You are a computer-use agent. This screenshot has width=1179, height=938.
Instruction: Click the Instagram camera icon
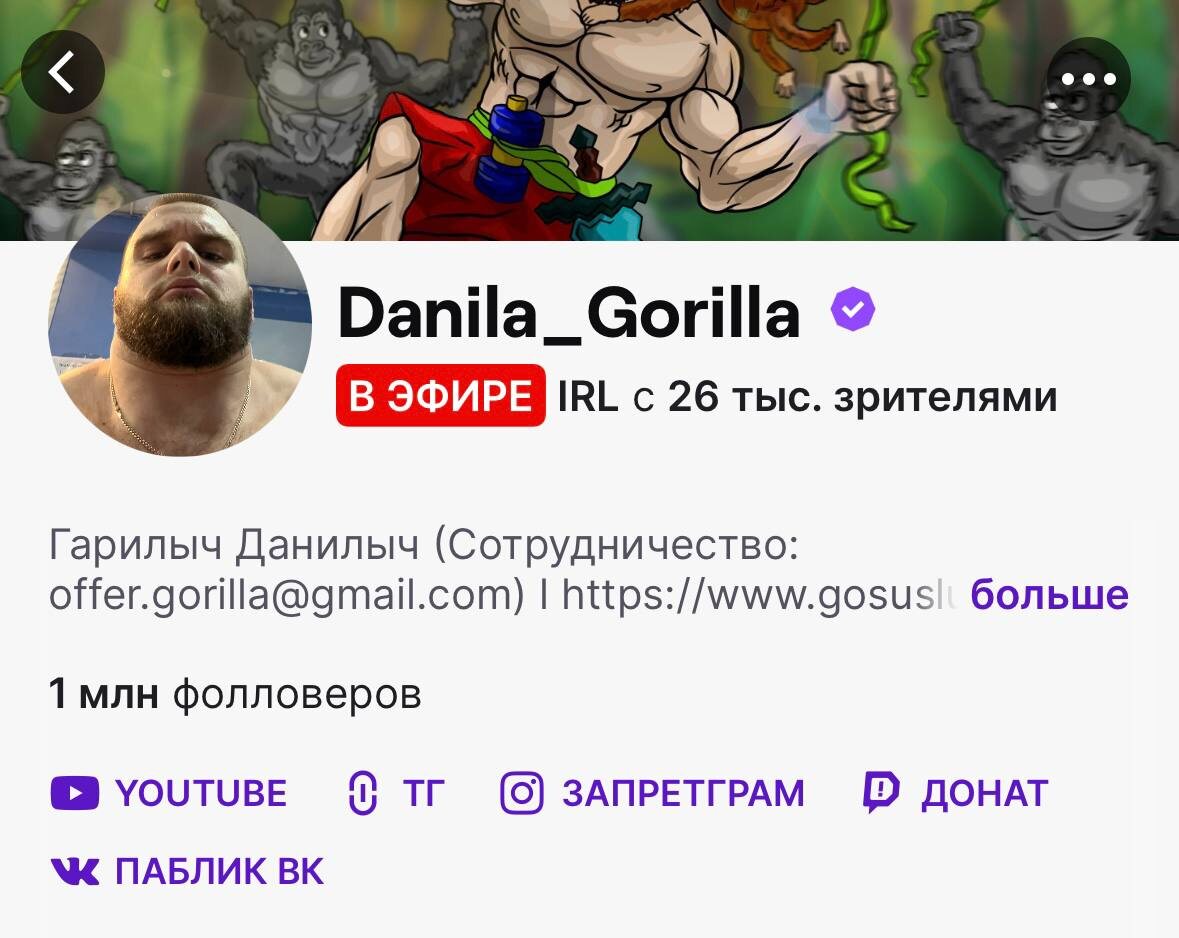[x=522, y=793]
